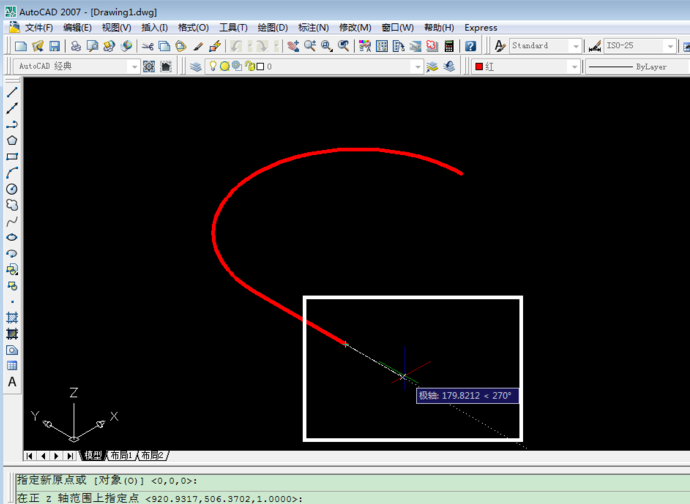The height and width of the screenshot is (504, 690).
Task: Select the Gradient tool
Action: [x=12, y=334]
